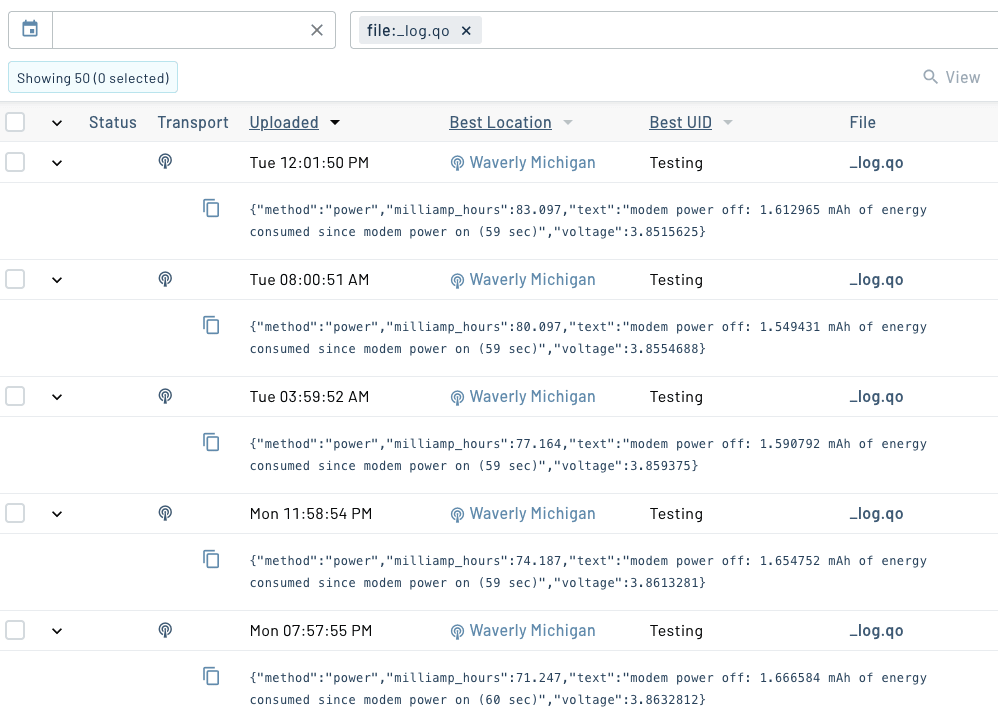Sort by Best UID column
This screenshot has height=723, width=998.
click(680, 122)
